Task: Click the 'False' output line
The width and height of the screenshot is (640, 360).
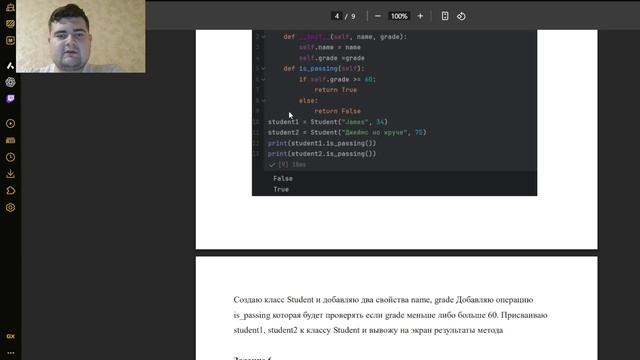Action: tap(283, 179)
